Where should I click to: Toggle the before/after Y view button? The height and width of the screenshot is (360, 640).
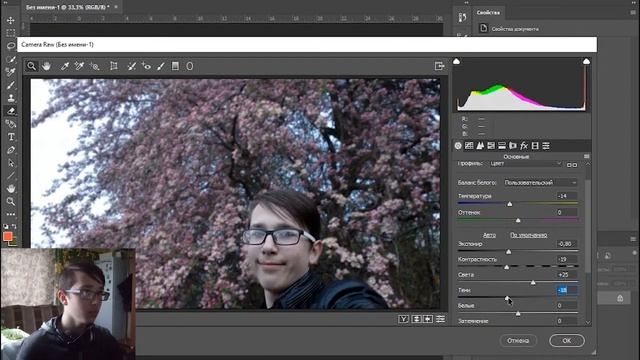pyautogui.click(x=403, y=319)
